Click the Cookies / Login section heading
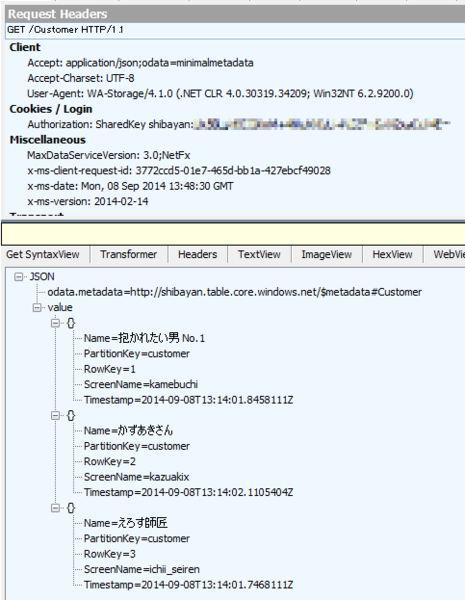This screenshot has width=465, height=600. [x=51, y=109]
